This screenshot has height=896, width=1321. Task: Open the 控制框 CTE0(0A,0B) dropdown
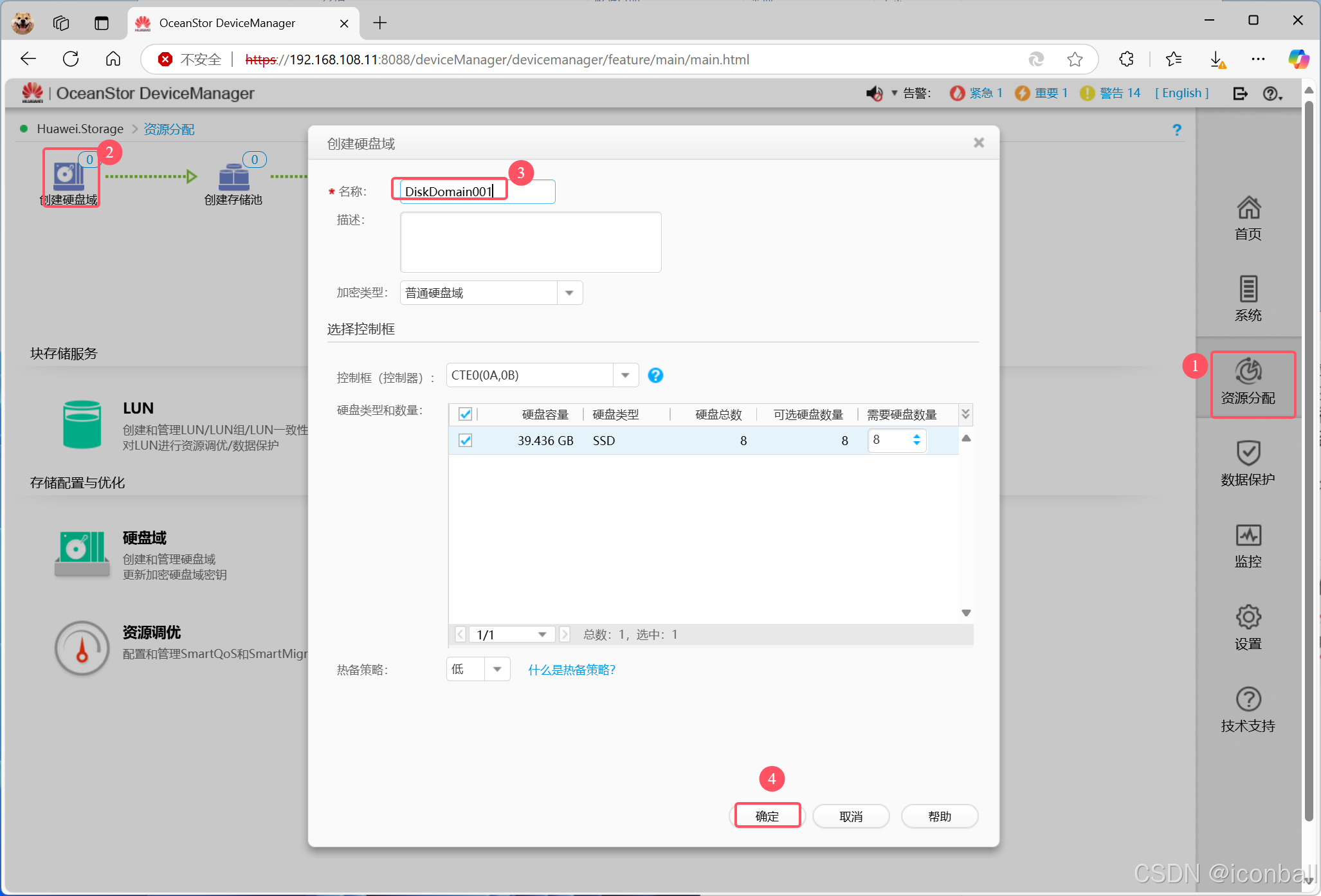(x=625, y=376)
